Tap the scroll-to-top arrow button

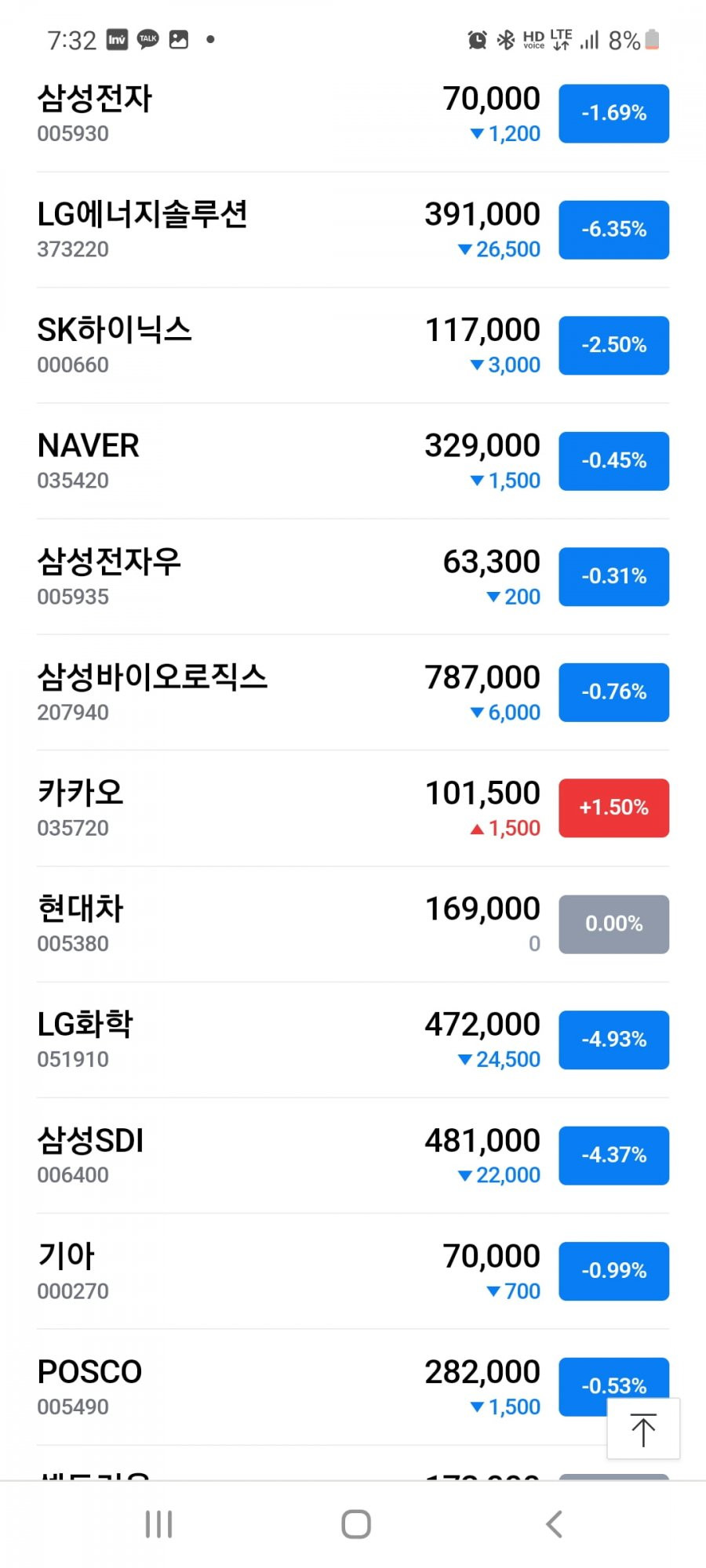point(643,1428)
